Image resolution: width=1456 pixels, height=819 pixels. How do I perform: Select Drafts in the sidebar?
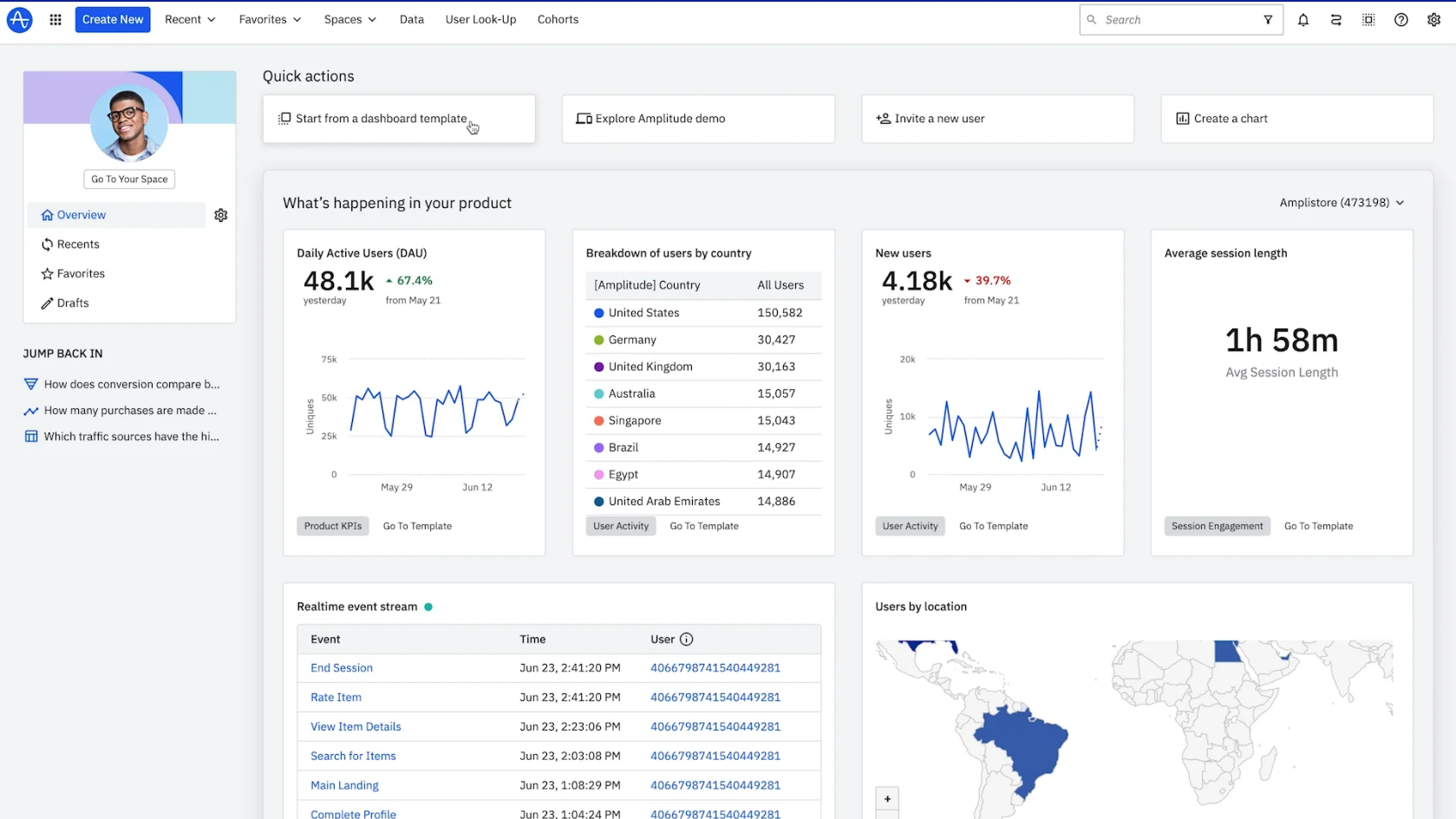(73, 303)
